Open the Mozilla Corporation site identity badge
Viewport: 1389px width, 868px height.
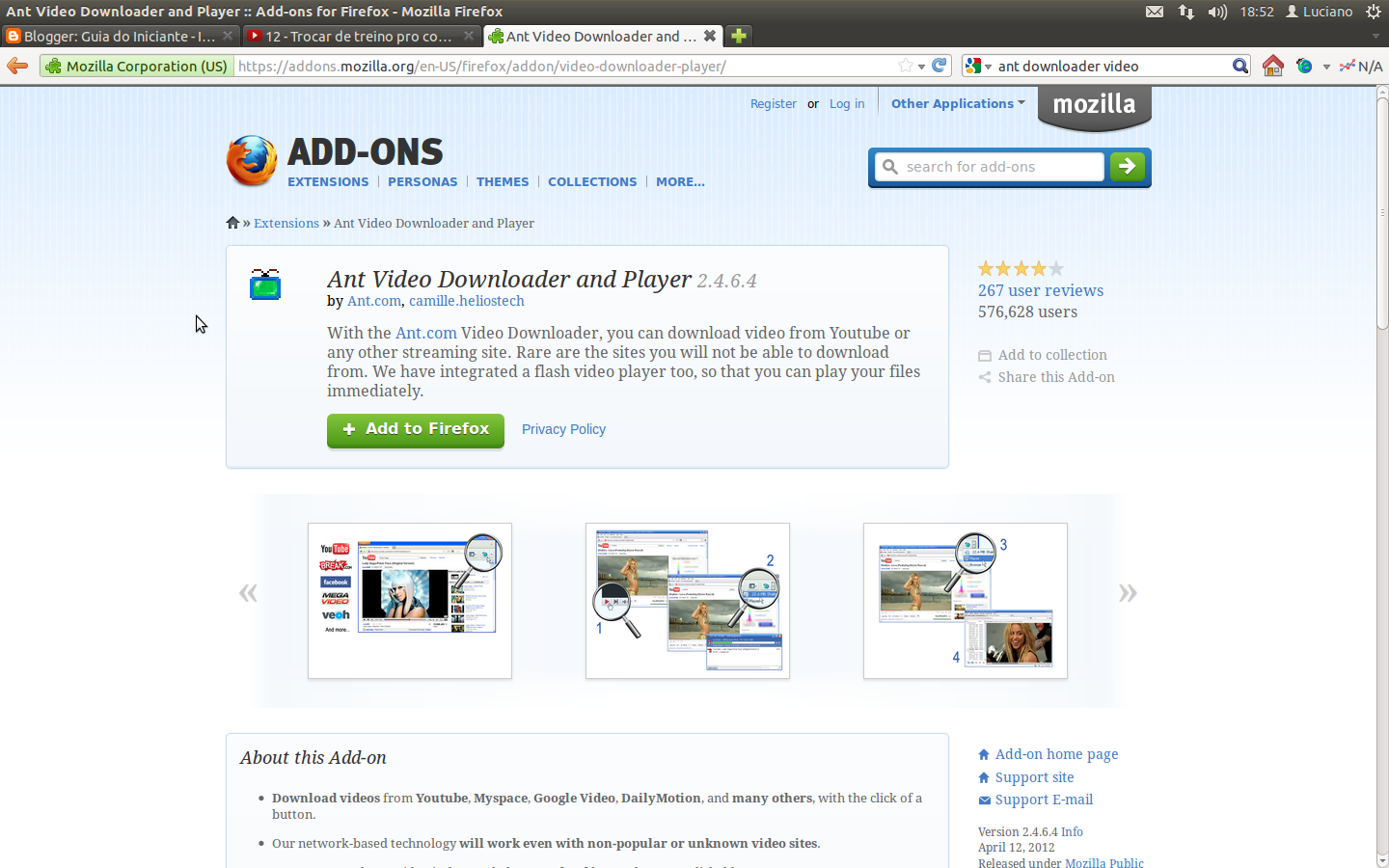(136, 66)
